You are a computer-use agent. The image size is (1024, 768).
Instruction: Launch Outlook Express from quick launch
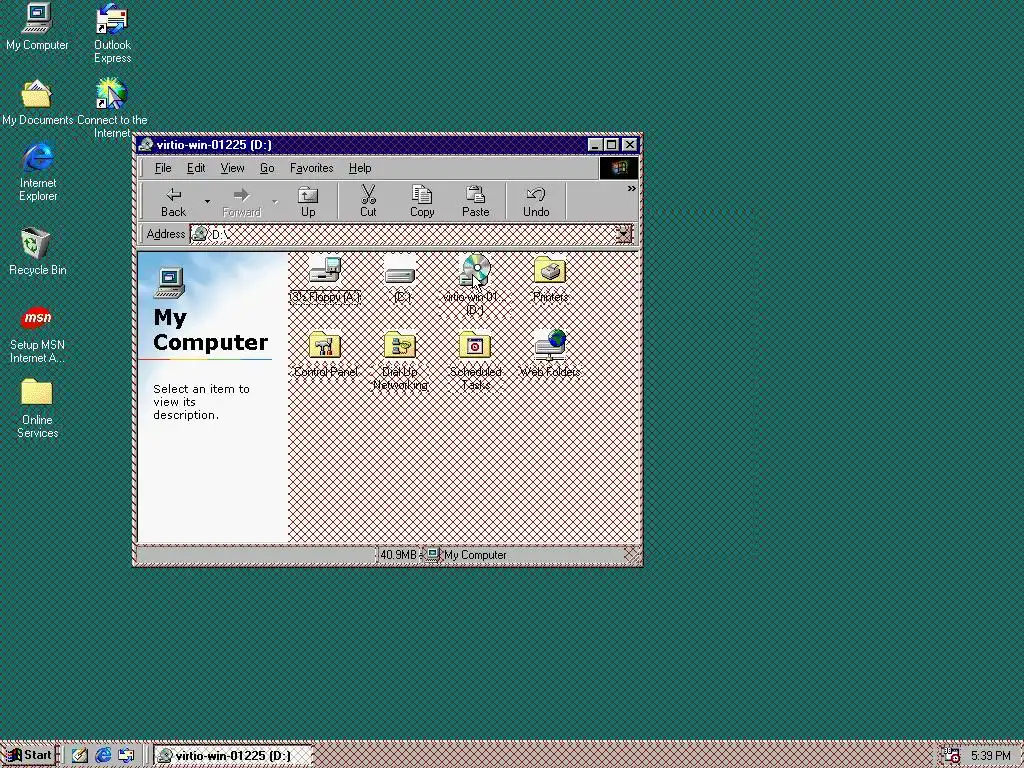pyautogui.click(x=126, y=756)
